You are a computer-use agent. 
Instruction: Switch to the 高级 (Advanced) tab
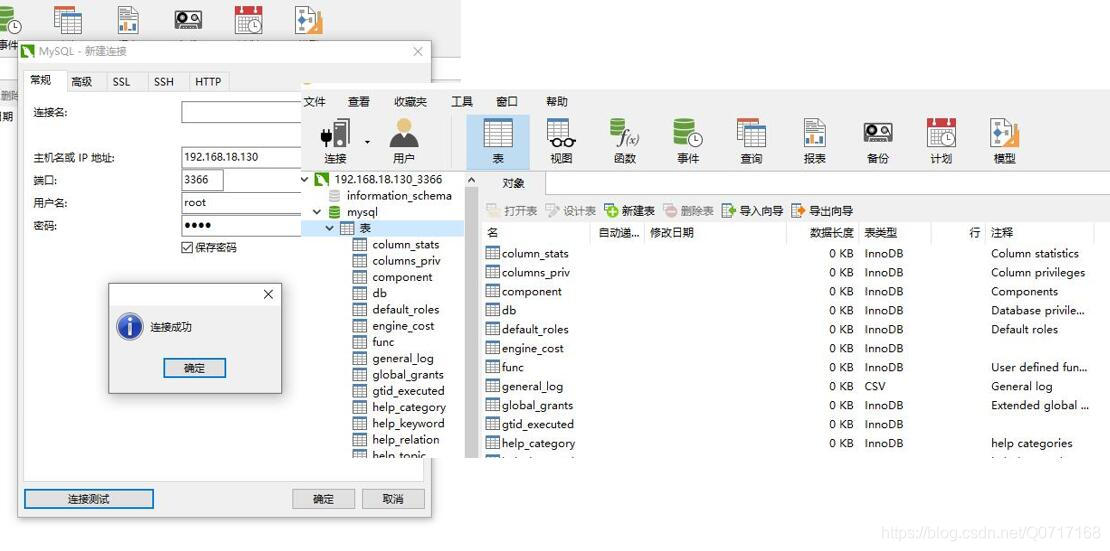point(82,81)
